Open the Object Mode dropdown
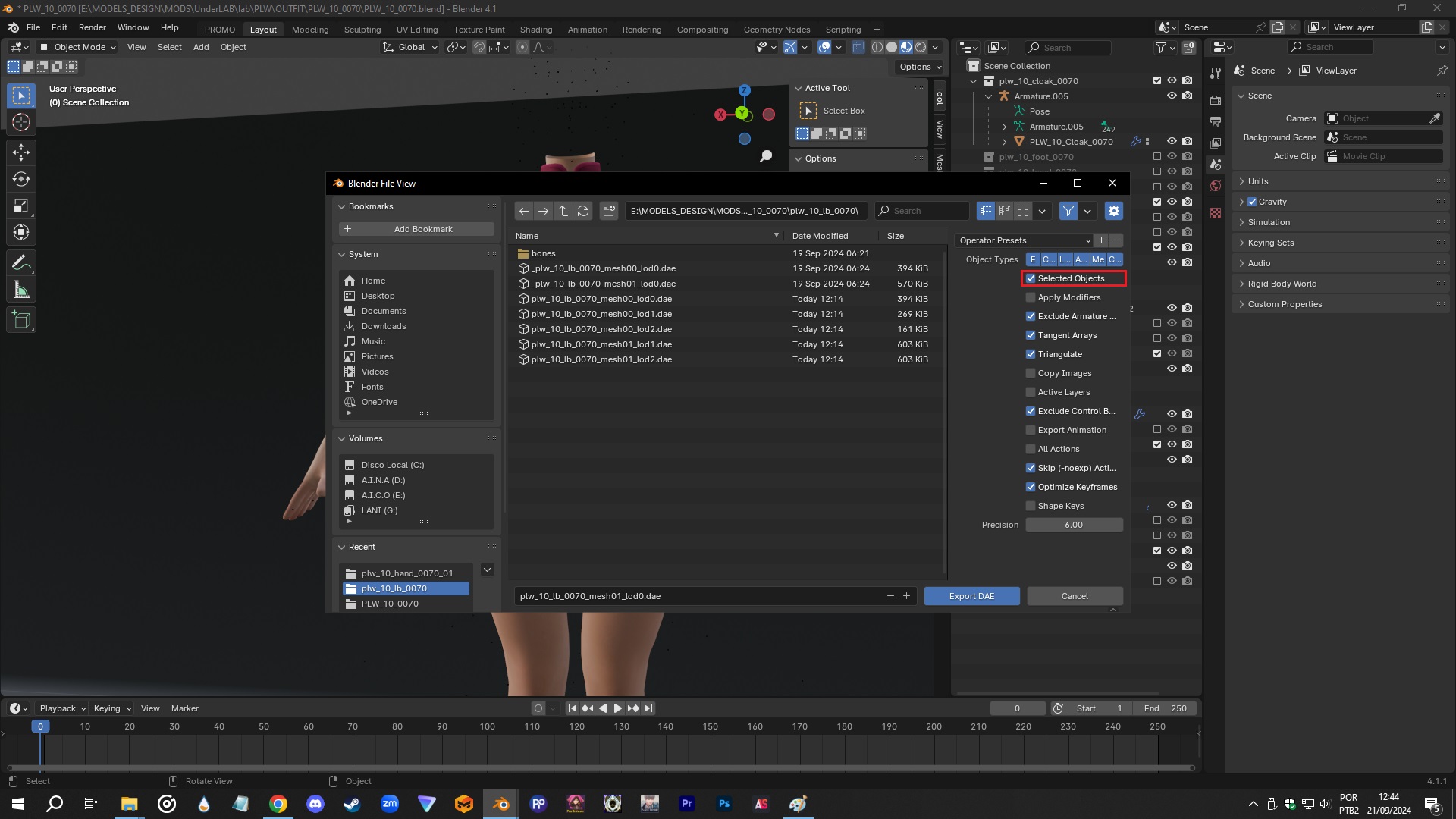Screen dimensions: 1456x819 pos(79,47)
